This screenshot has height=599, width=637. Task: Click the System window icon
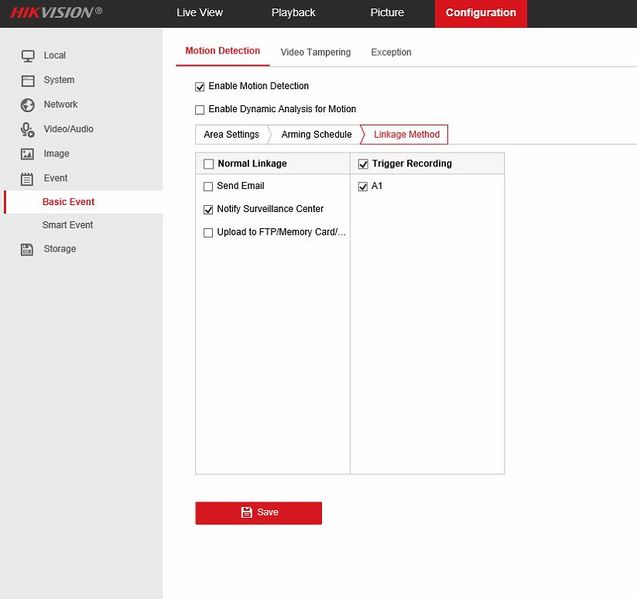28,80
